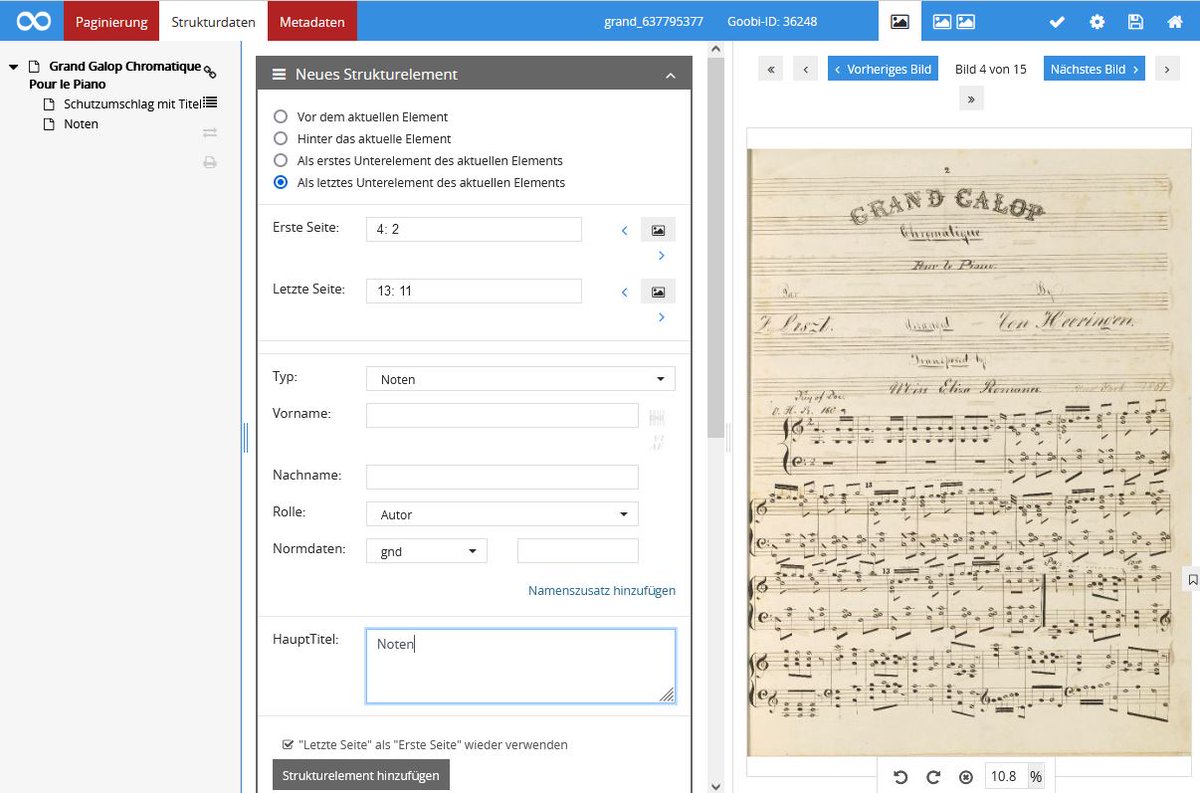Click the swap arrows icon in tree panel
Screen dimensions: 1200x793
tap(210, 133)
